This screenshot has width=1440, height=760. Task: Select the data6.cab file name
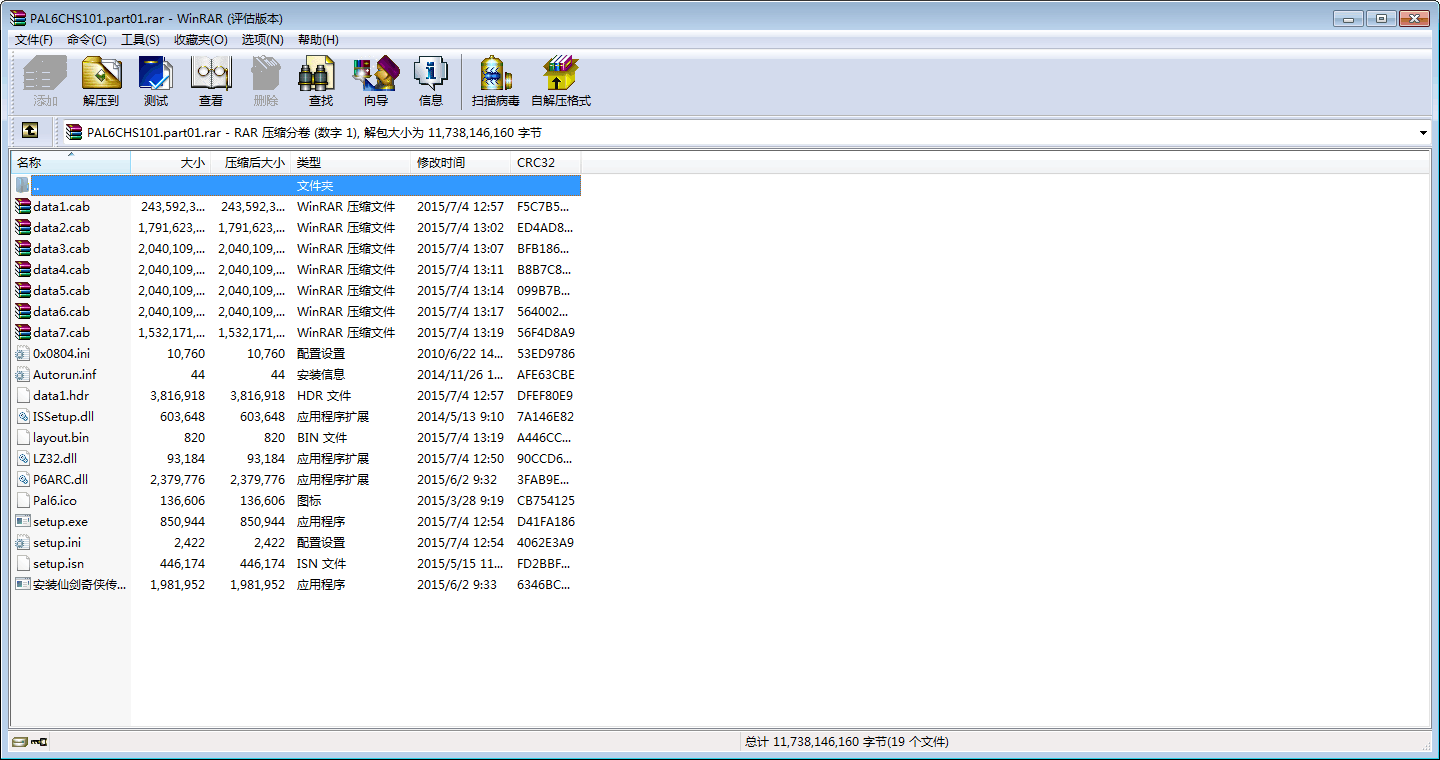pos(61,311)
